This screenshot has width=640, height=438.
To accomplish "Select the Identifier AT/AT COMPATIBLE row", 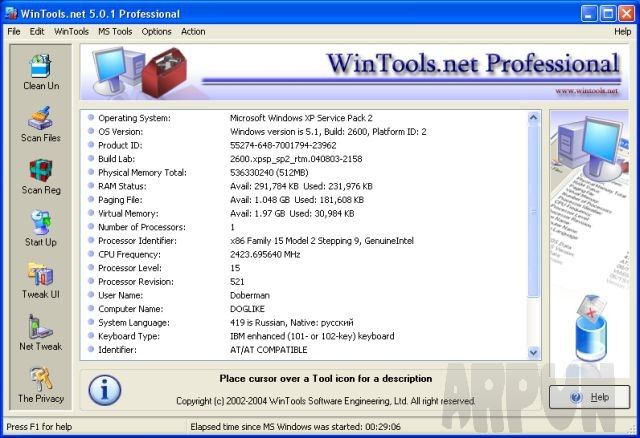I will point(304,350).
